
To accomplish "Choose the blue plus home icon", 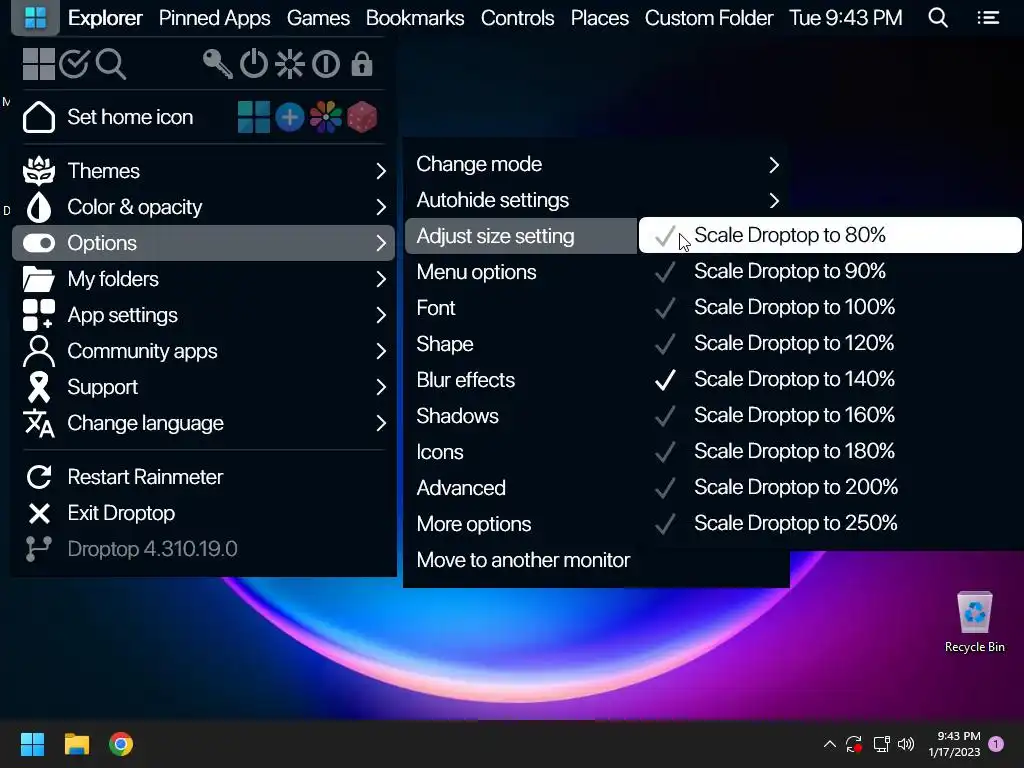I will 289,118.
